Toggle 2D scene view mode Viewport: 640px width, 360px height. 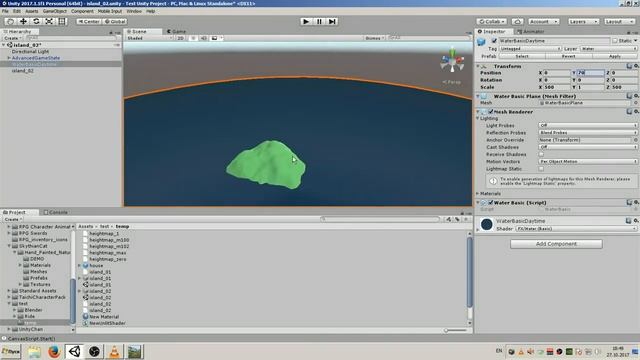180,38
